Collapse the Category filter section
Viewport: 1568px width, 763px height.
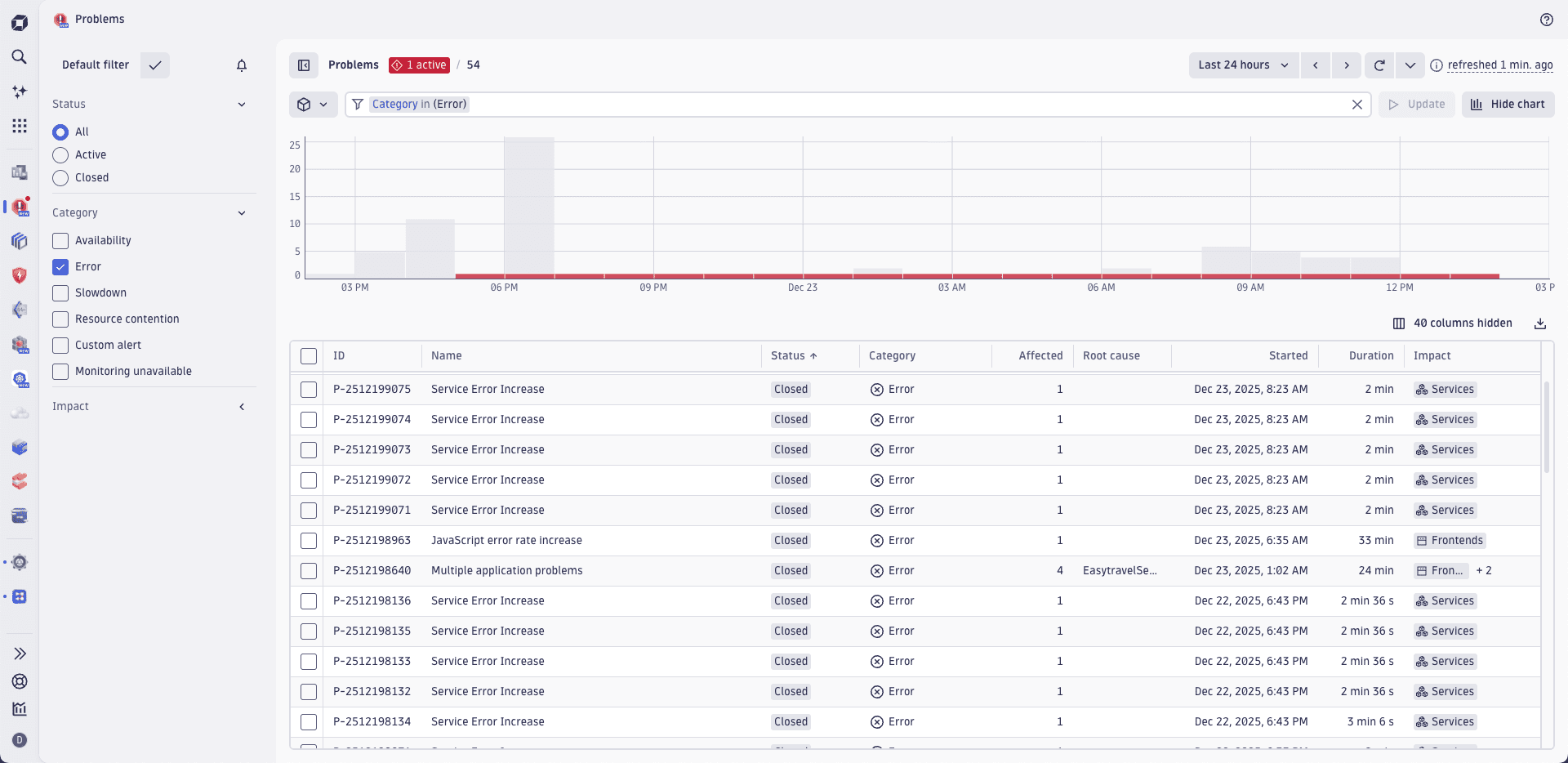click(242, 212)
